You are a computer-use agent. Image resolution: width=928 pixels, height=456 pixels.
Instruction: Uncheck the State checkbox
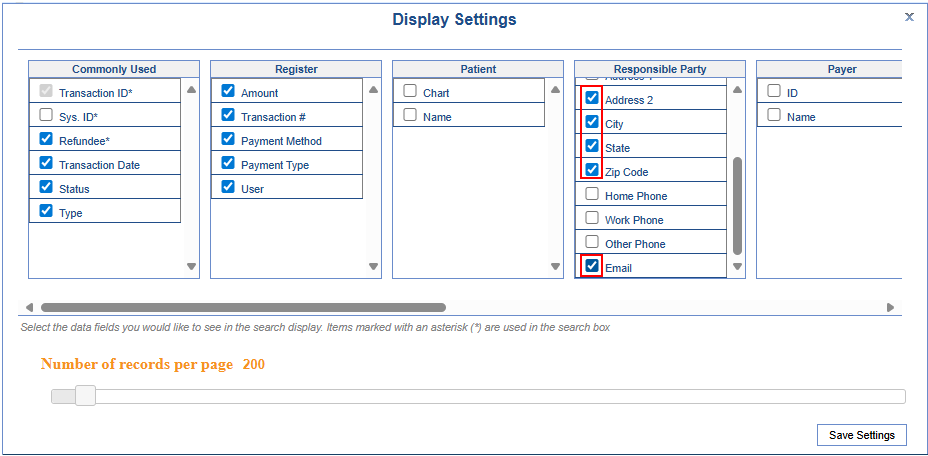coord(592,146)
